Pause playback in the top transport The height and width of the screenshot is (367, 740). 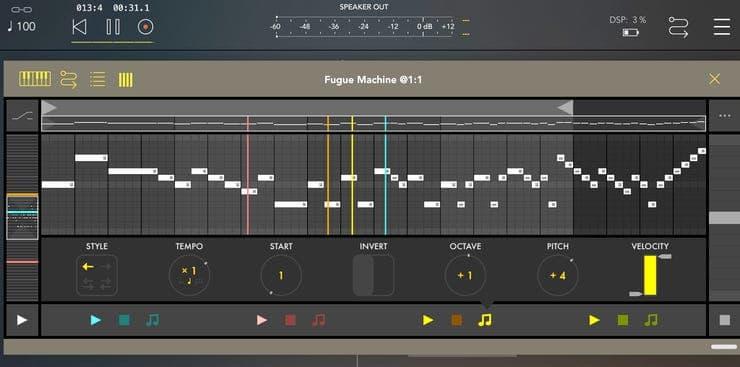(113, 27)
